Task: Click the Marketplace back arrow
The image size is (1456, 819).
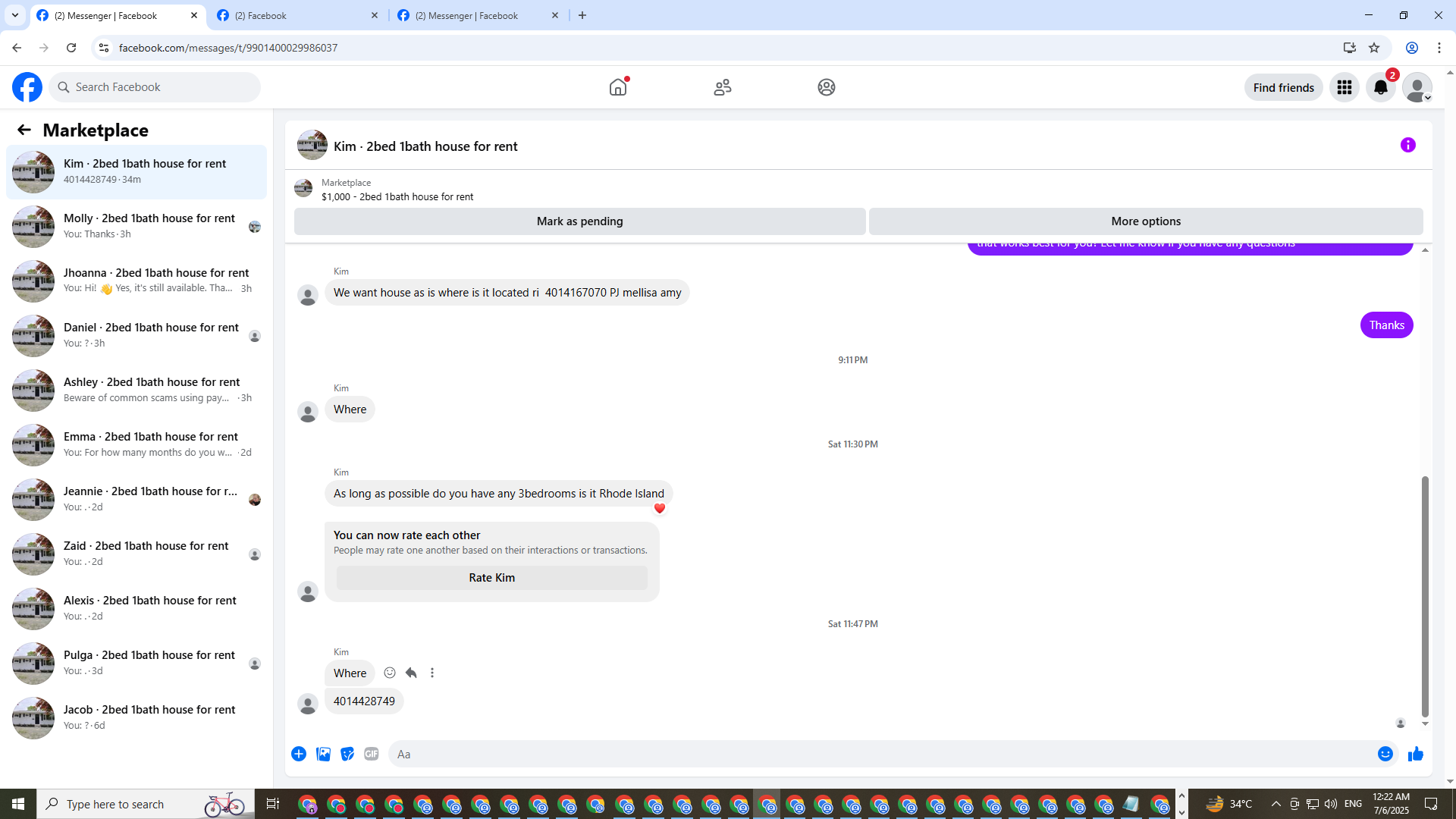Action: [x=24, y=130]
